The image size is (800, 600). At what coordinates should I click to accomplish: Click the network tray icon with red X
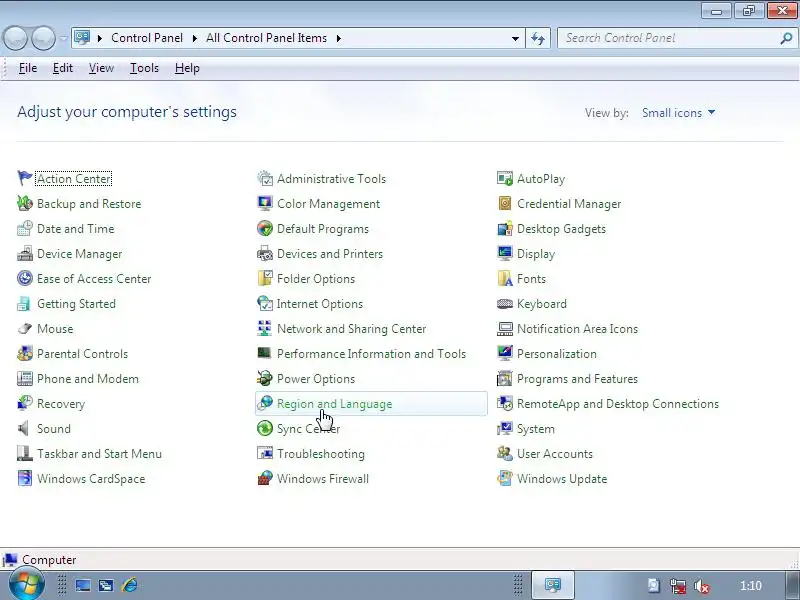[678, 586]
